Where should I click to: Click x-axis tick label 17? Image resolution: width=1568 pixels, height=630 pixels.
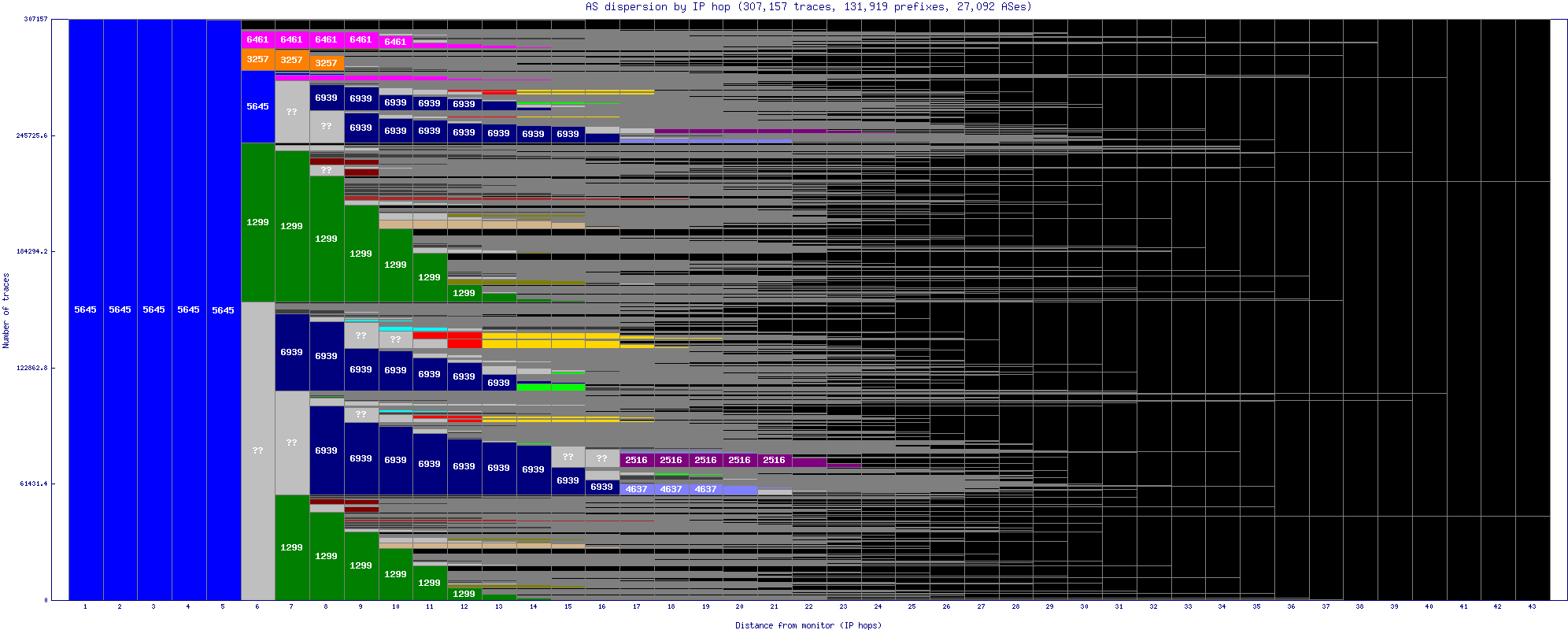(x=637, y=606)
